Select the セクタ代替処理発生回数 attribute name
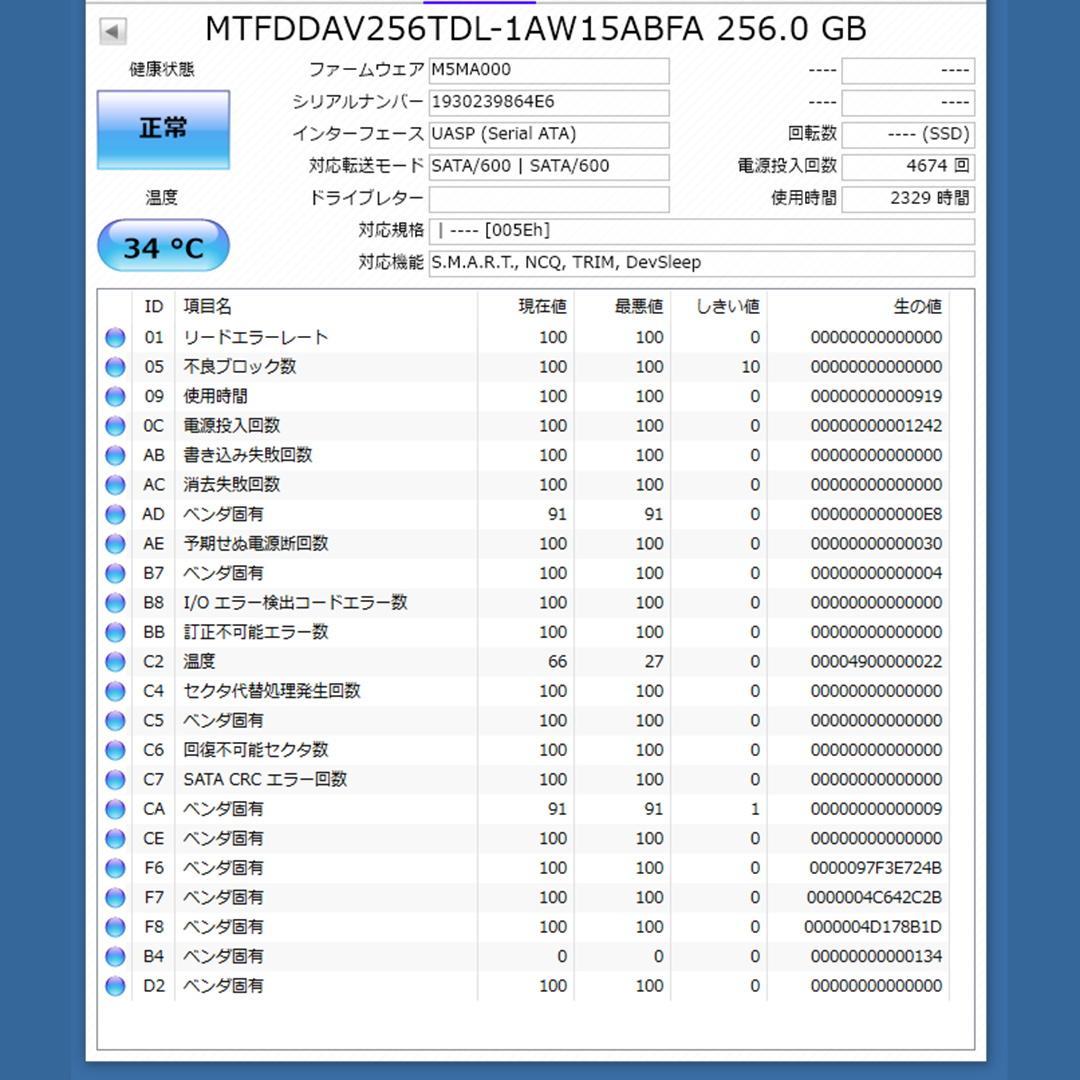This screenshot has width=1080, height=1080. pos(272,692)
